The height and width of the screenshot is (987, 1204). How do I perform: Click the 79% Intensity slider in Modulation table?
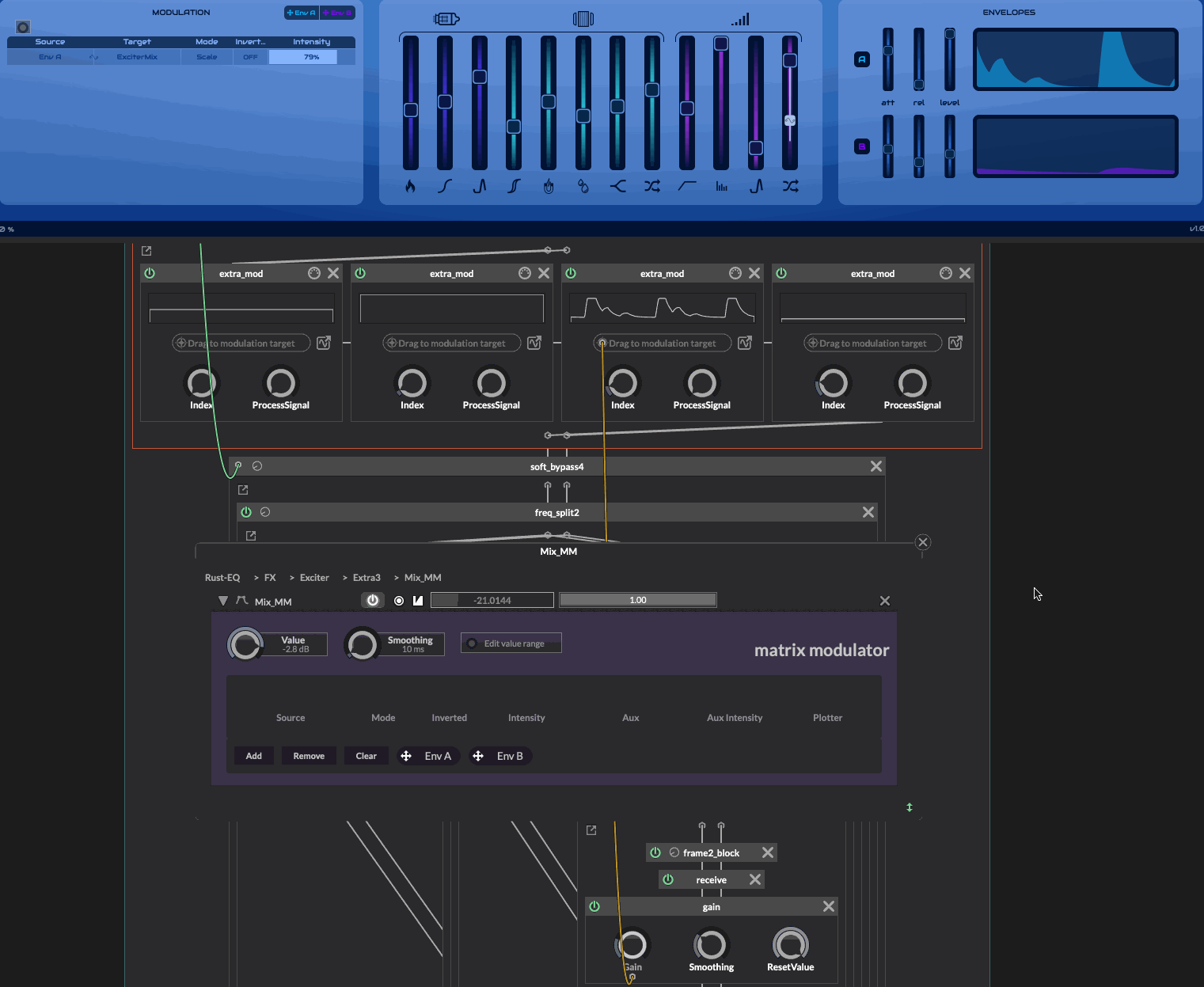pyautogui.click(x=303, y=57)
